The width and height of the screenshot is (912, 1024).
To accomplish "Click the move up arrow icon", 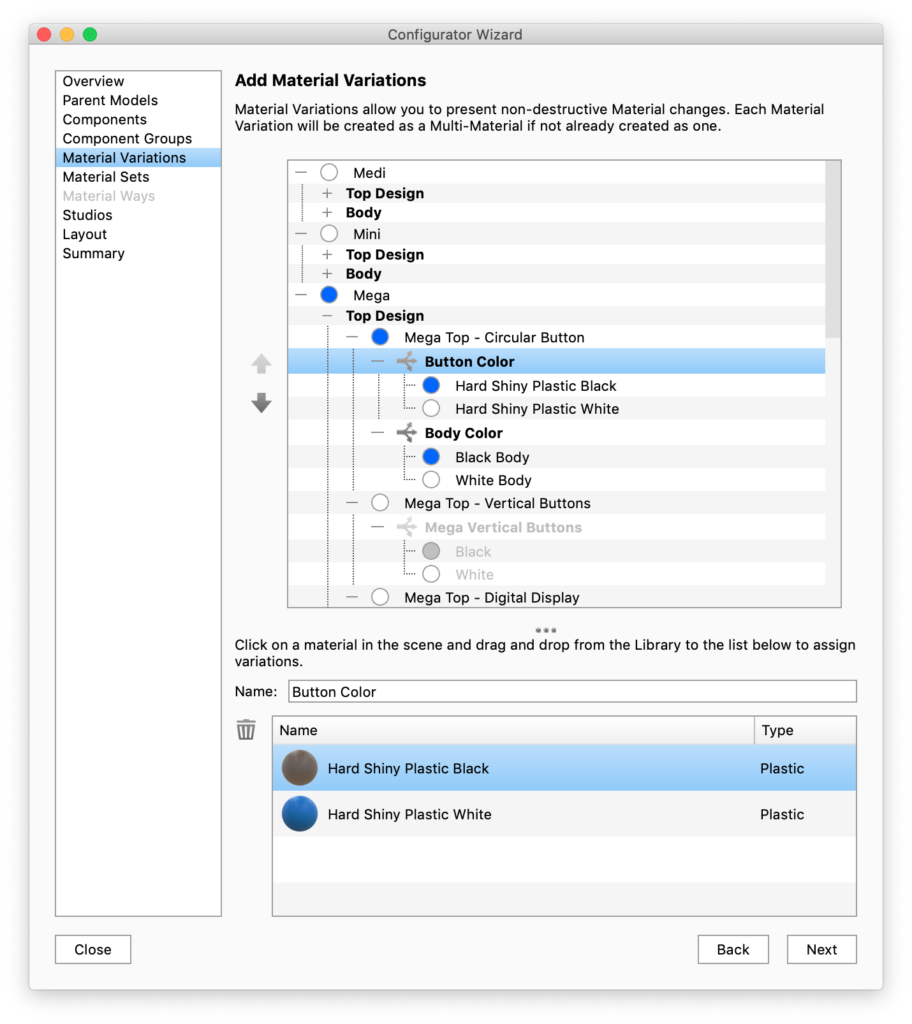I will (261, 364).
